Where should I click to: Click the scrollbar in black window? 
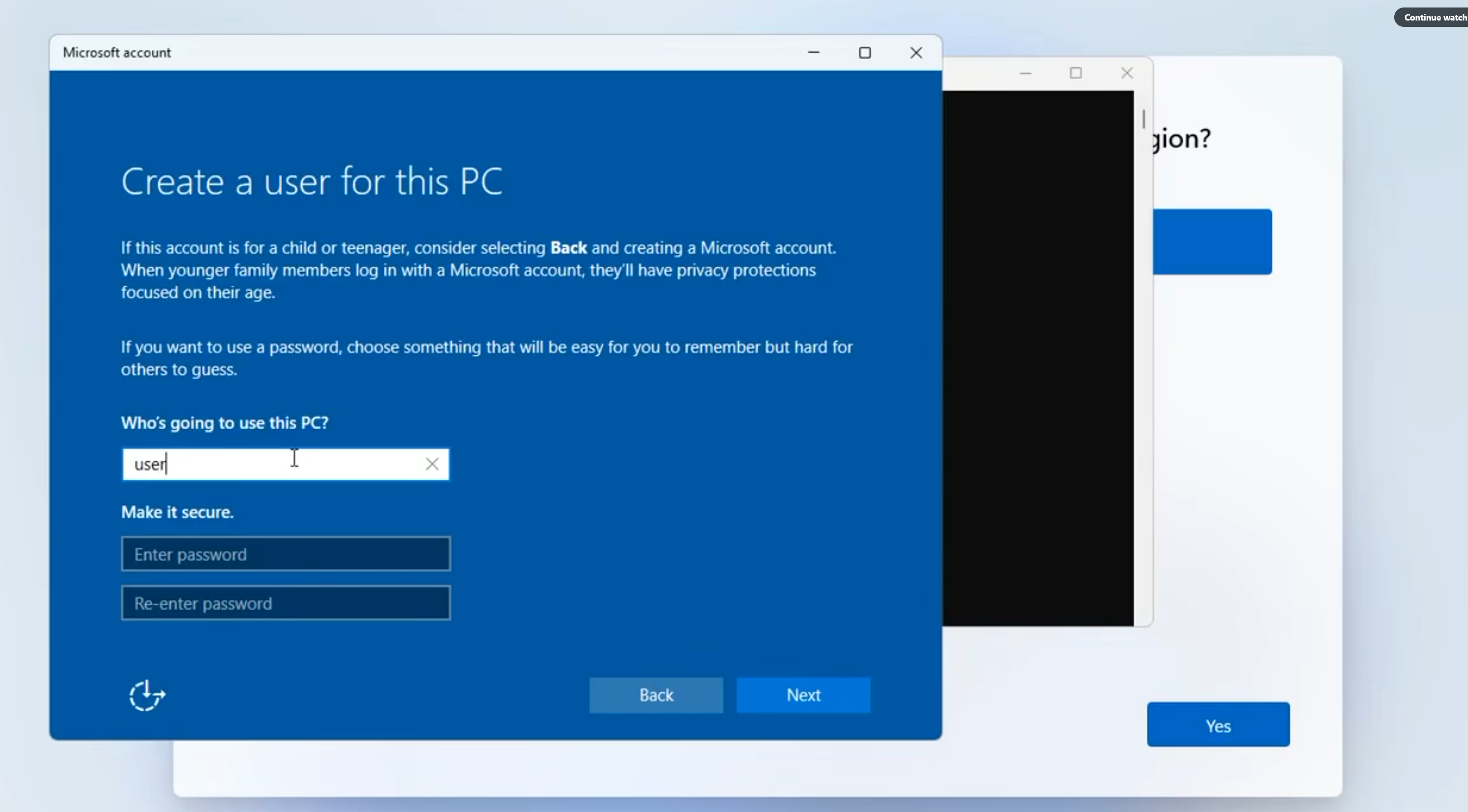(1143, 118)
